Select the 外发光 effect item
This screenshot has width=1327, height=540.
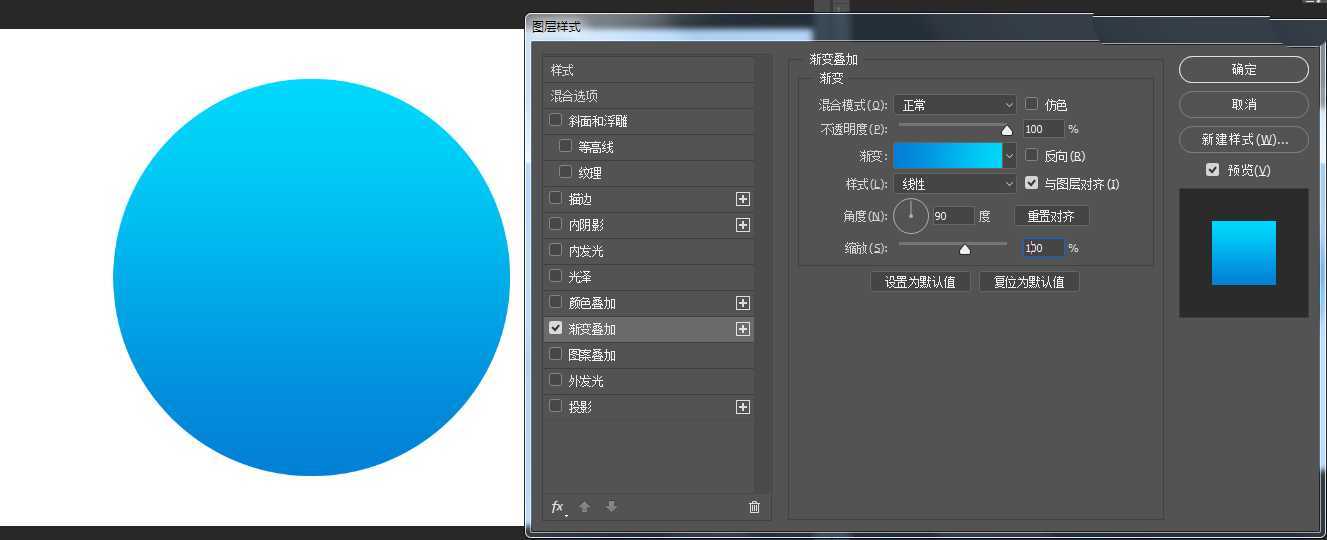pos(586,381)
